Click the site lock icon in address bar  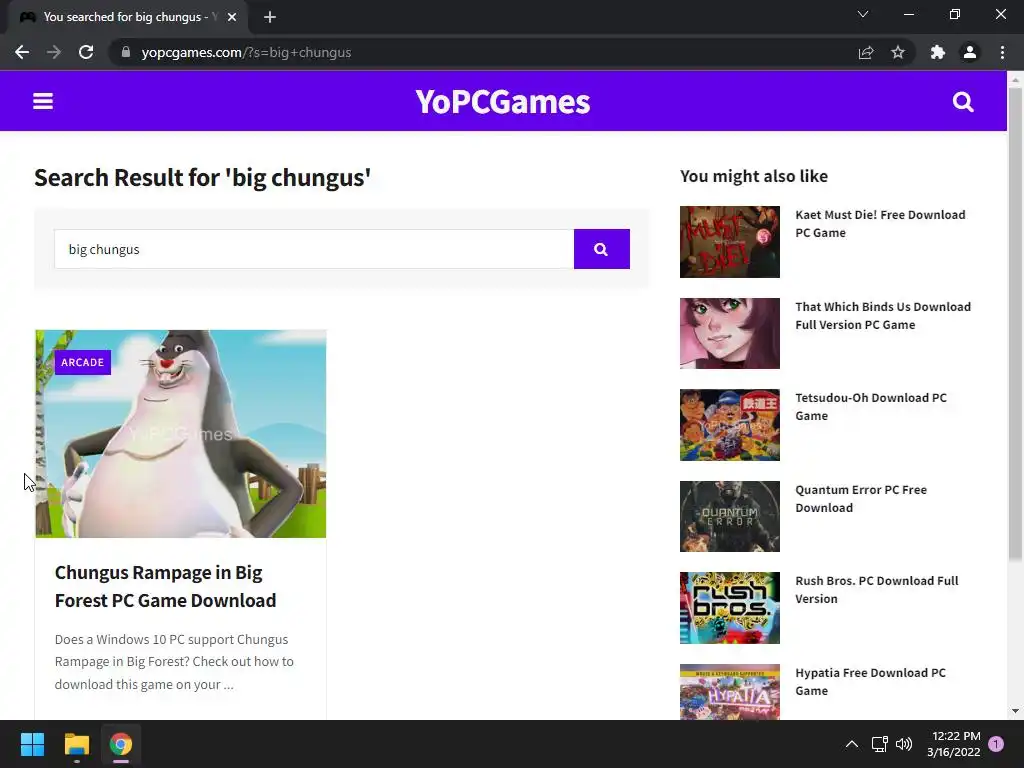[x=126, y=52]
